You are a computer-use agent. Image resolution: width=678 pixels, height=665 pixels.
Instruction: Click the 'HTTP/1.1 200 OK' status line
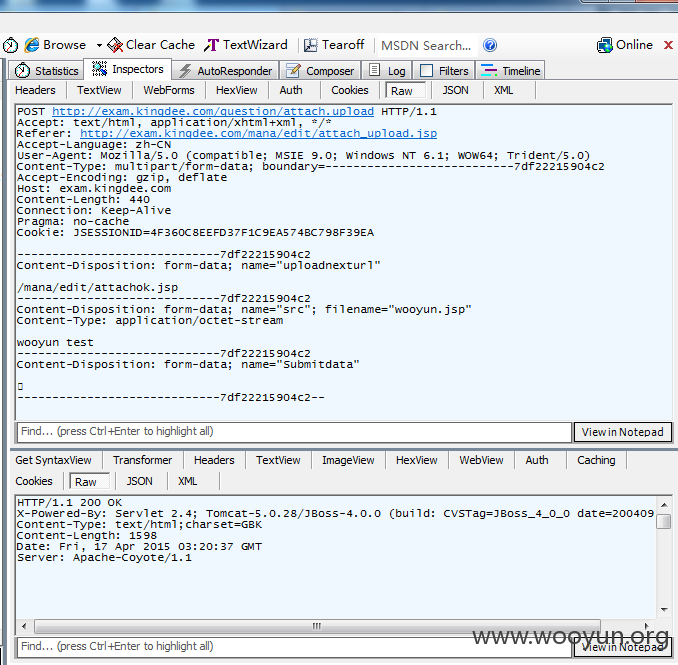(x=69, y=502)
